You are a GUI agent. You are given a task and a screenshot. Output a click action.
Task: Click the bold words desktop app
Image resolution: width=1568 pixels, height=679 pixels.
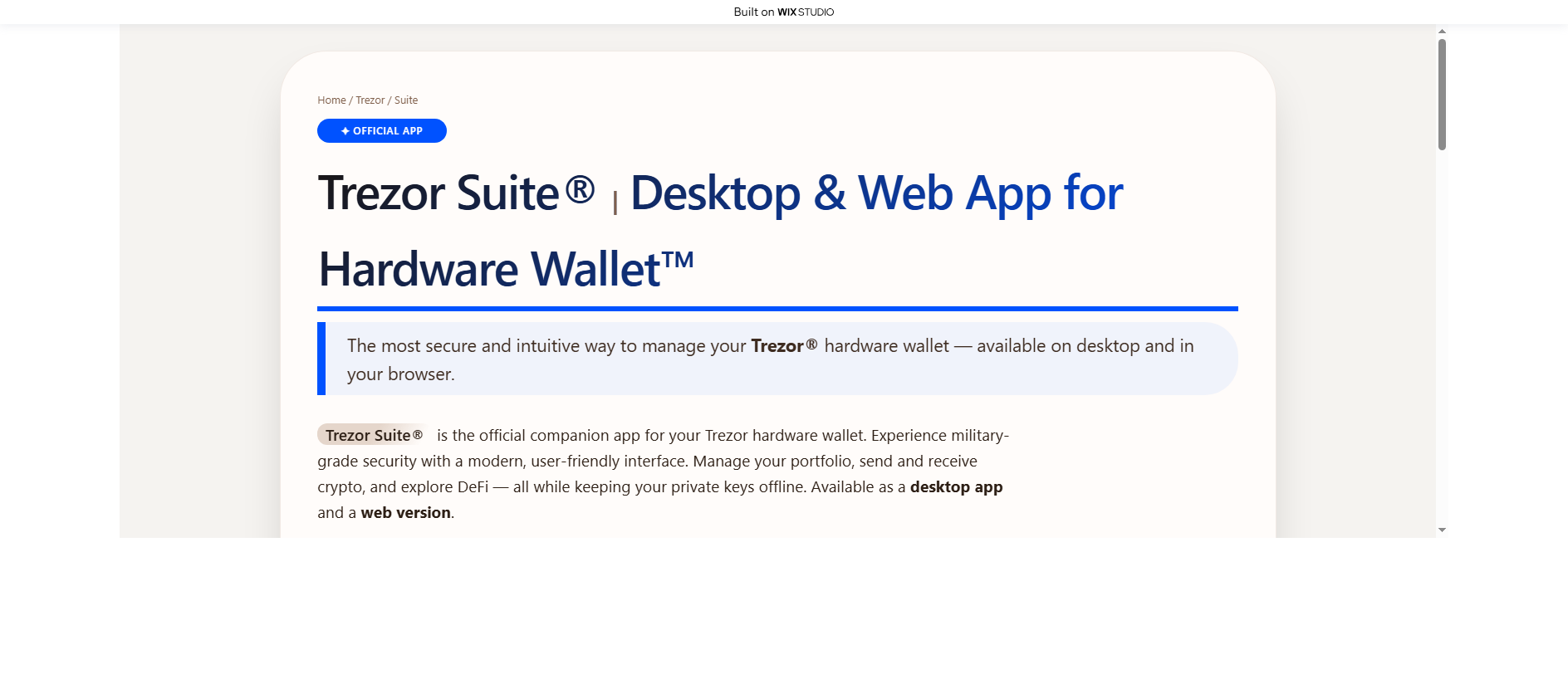pos(957,487)
